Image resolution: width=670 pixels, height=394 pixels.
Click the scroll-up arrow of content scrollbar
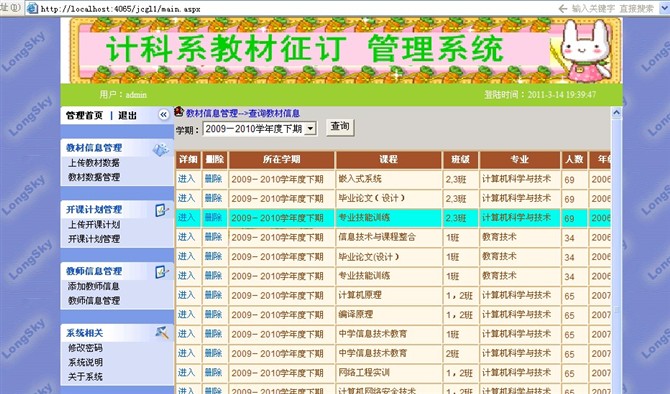tap(616, 113)
